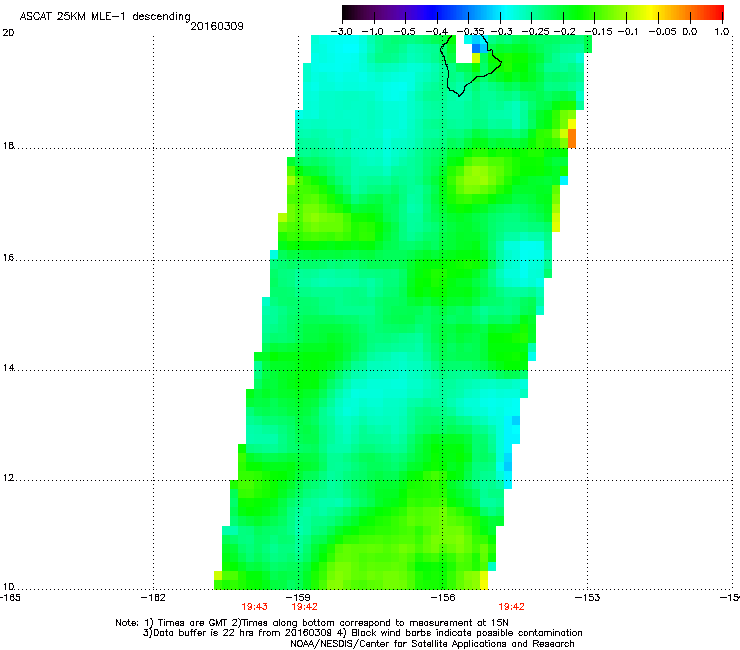740x650 pixels.
Task: Click the "-0.2" color bar label
Action: pos(564,32)
